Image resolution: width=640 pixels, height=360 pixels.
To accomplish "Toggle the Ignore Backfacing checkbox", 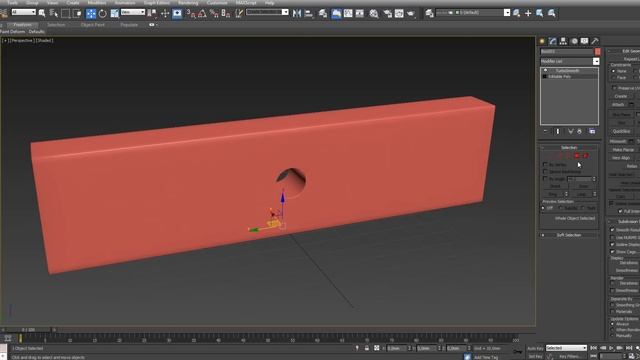I will 545,172.
